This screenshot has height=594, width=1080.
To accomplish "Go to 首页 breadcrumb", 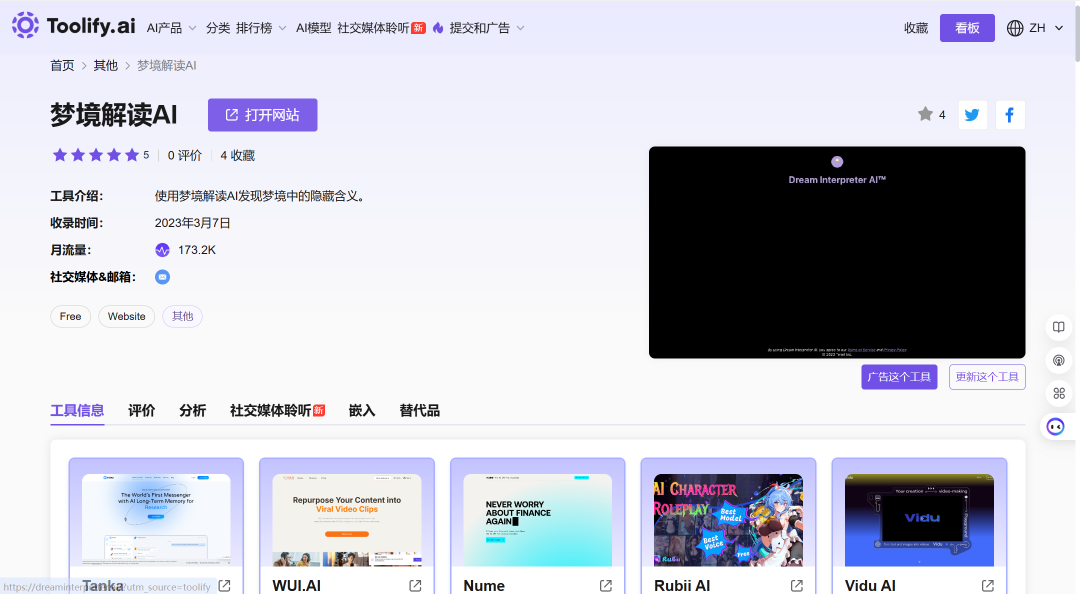I will tap(62, 65).
